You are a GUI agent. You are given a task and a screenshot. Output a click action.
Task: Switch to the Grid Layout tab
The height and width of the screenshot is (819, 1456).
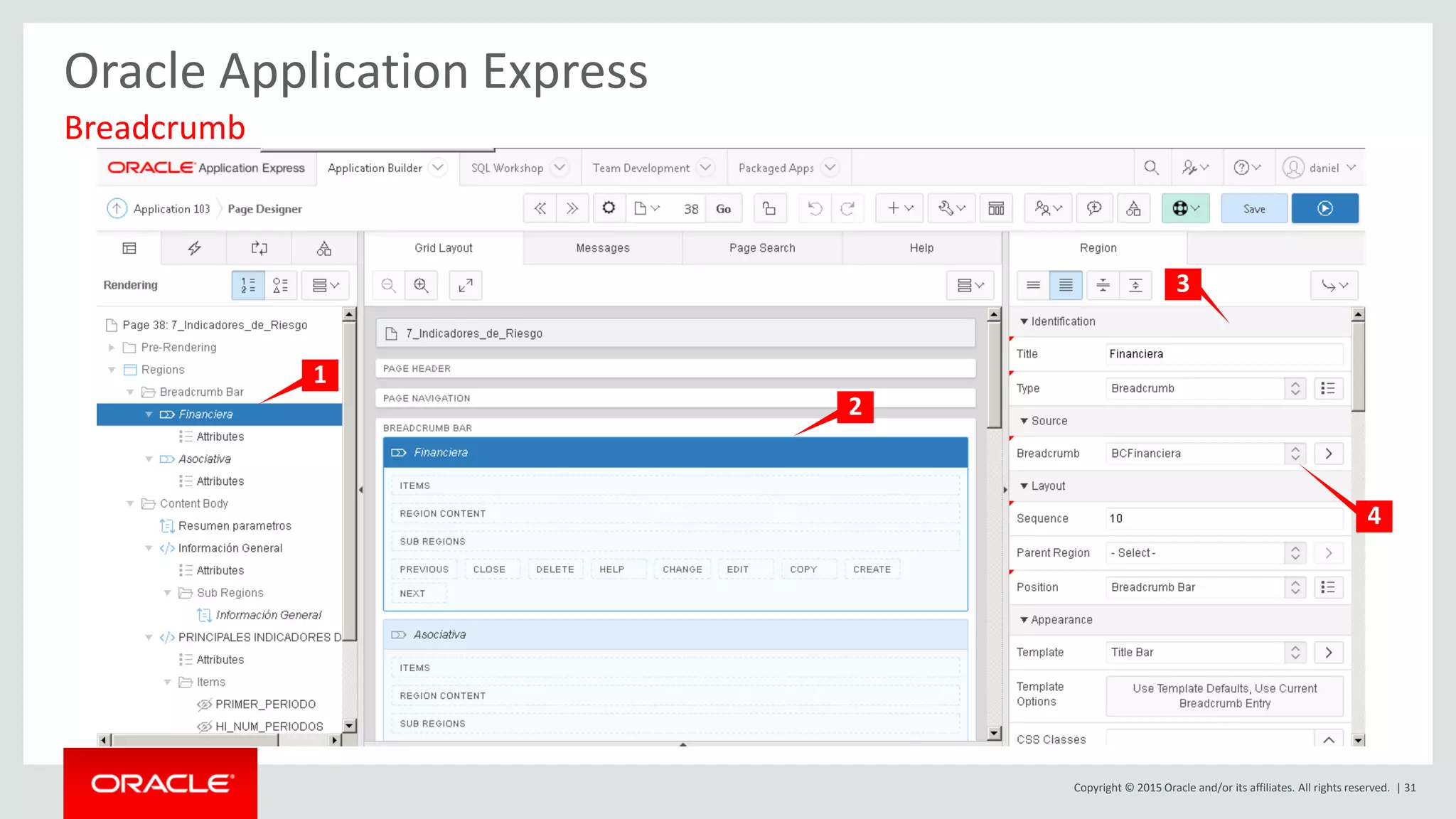(x=444, y=248)
